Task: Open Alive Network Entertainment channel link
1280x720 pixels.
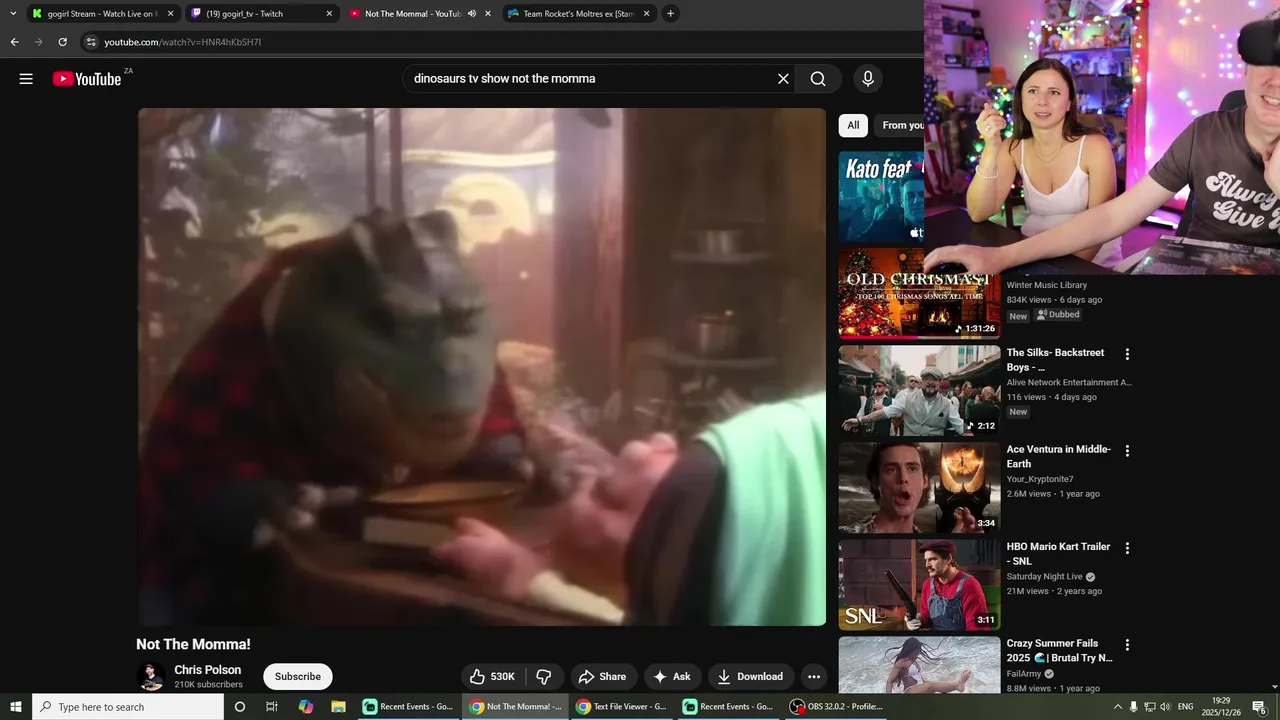Action: [1069, 383]
